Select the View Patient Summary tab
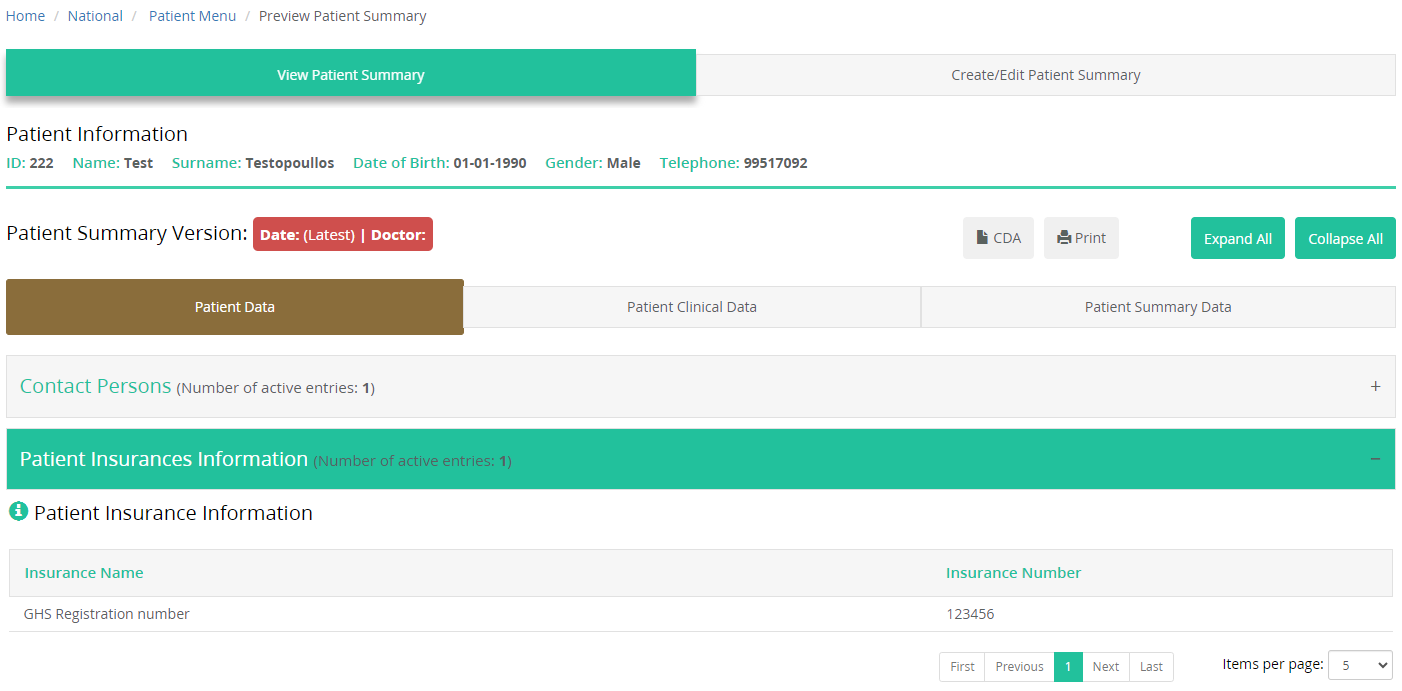This screenshot has height=691, width=1402. click(350, 75)
